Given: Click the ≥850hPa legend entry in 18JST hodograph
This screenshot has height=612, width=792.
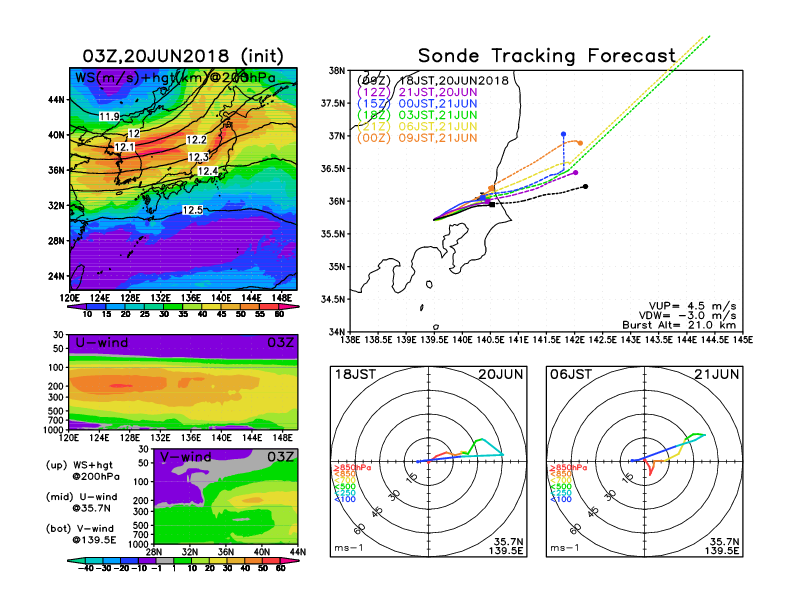Looking at the screenshot, I should point(352,468).
